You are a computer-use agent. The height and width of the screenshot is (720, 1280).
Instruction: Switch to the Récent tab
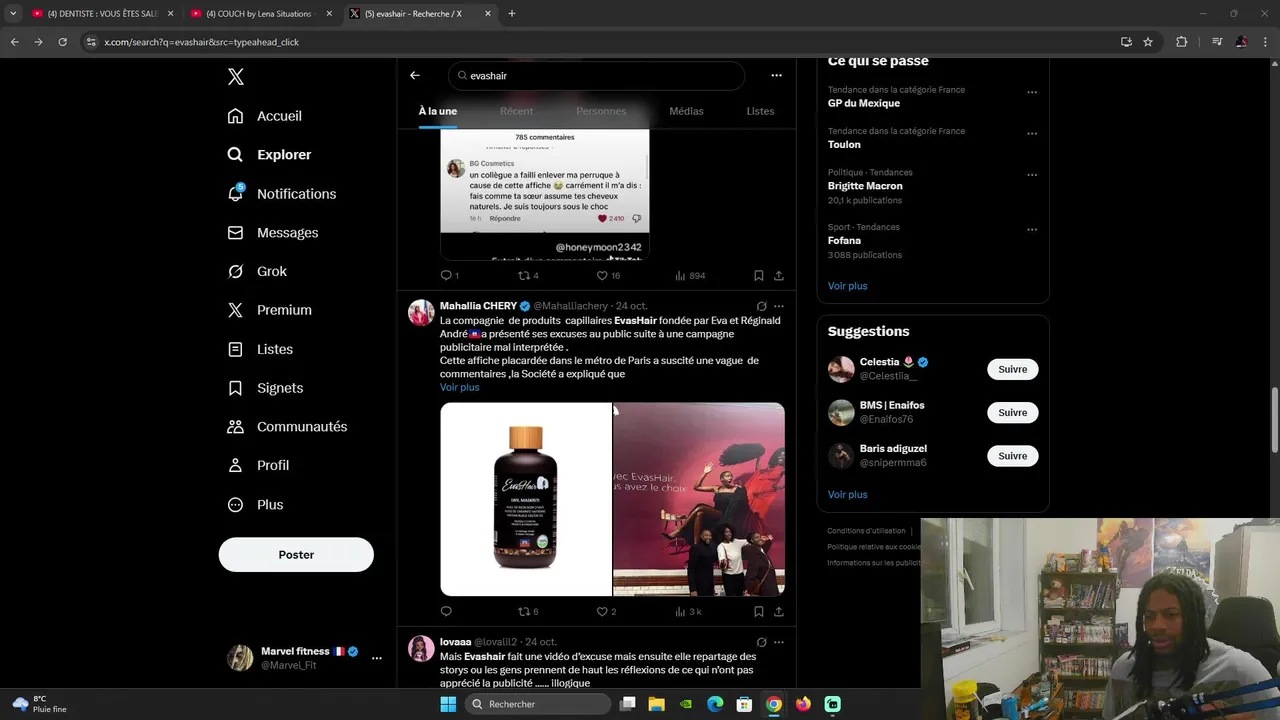517,111
